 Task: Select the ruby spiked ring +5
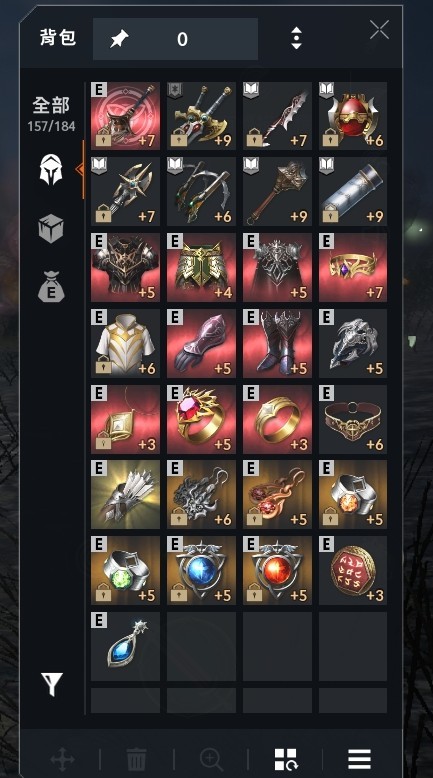pyautogui.click(x=201, y=419)
